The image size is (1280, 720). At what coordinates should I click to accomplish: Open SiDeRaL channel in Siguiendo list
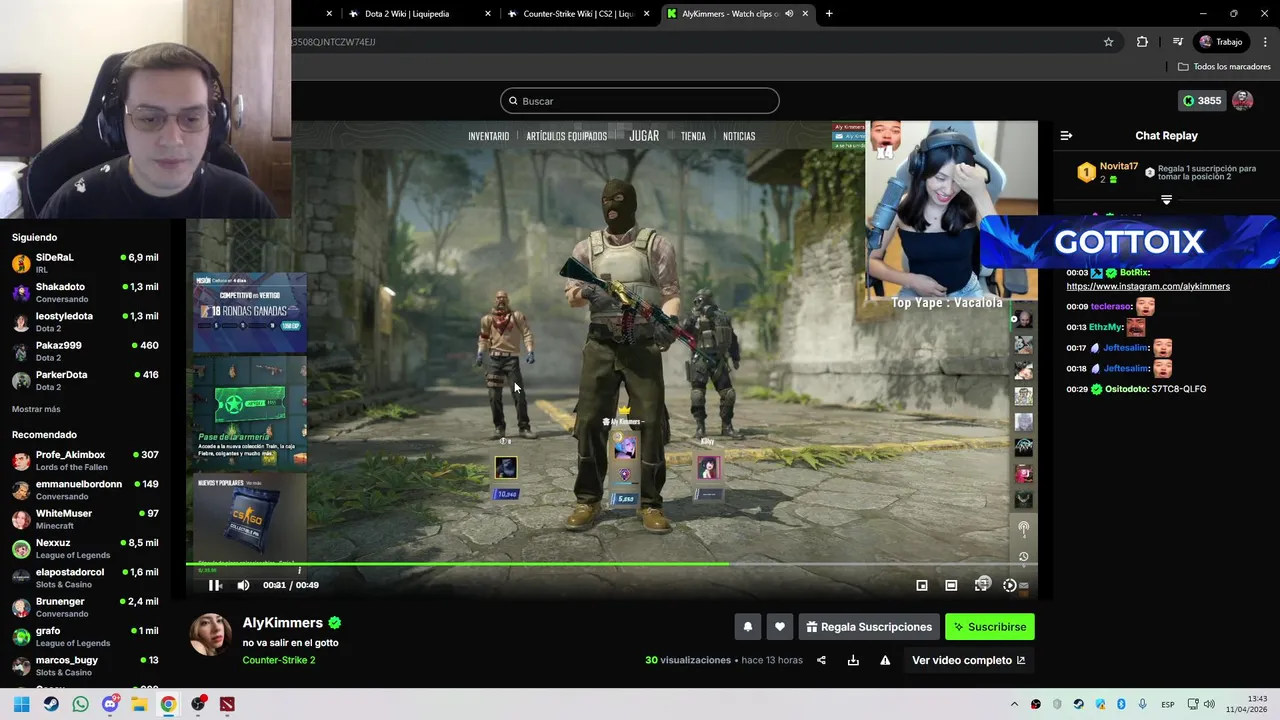(x=85, y=264)
